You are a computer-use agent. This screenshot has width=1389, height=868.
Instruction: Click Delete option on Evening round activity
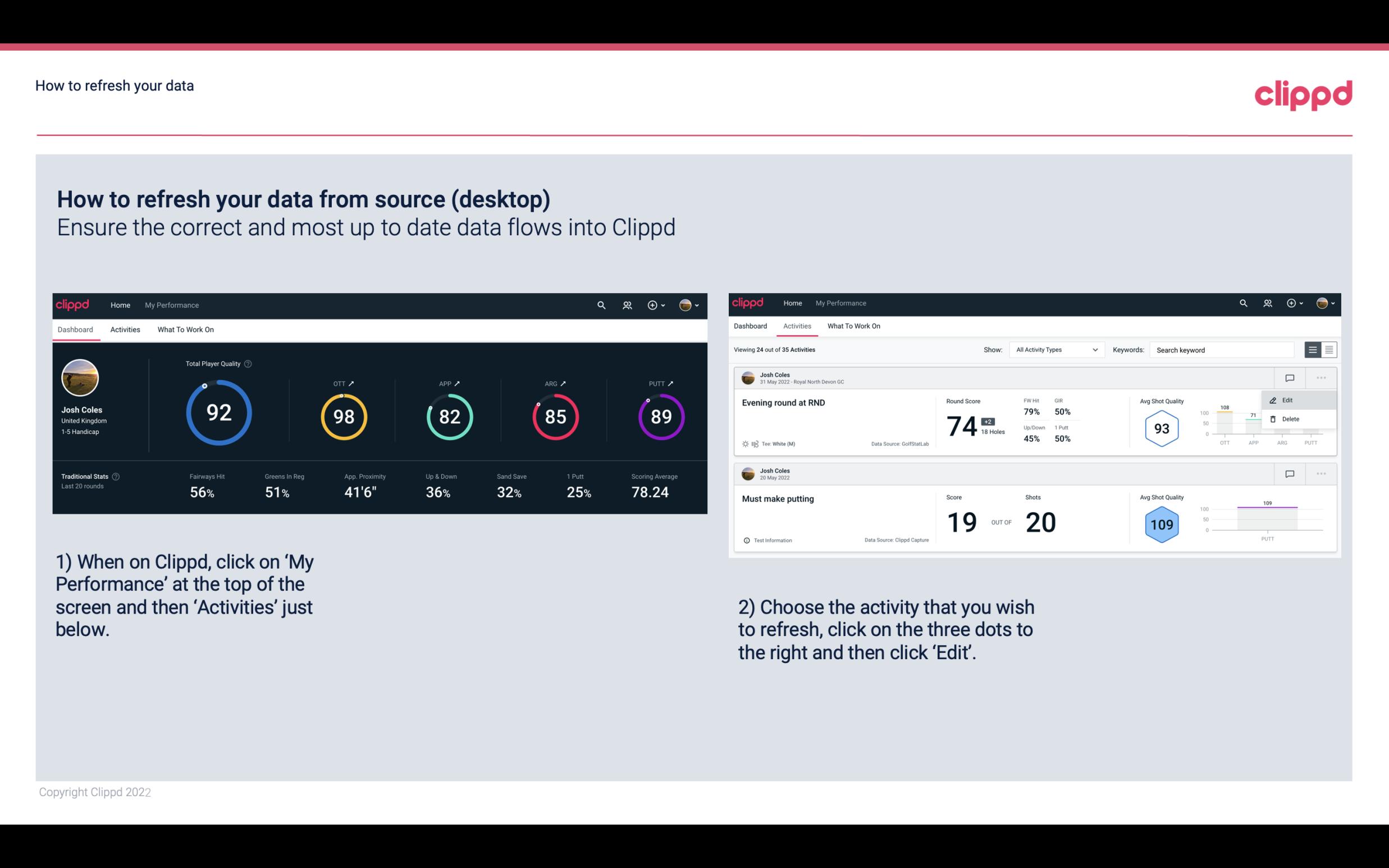1293,418
